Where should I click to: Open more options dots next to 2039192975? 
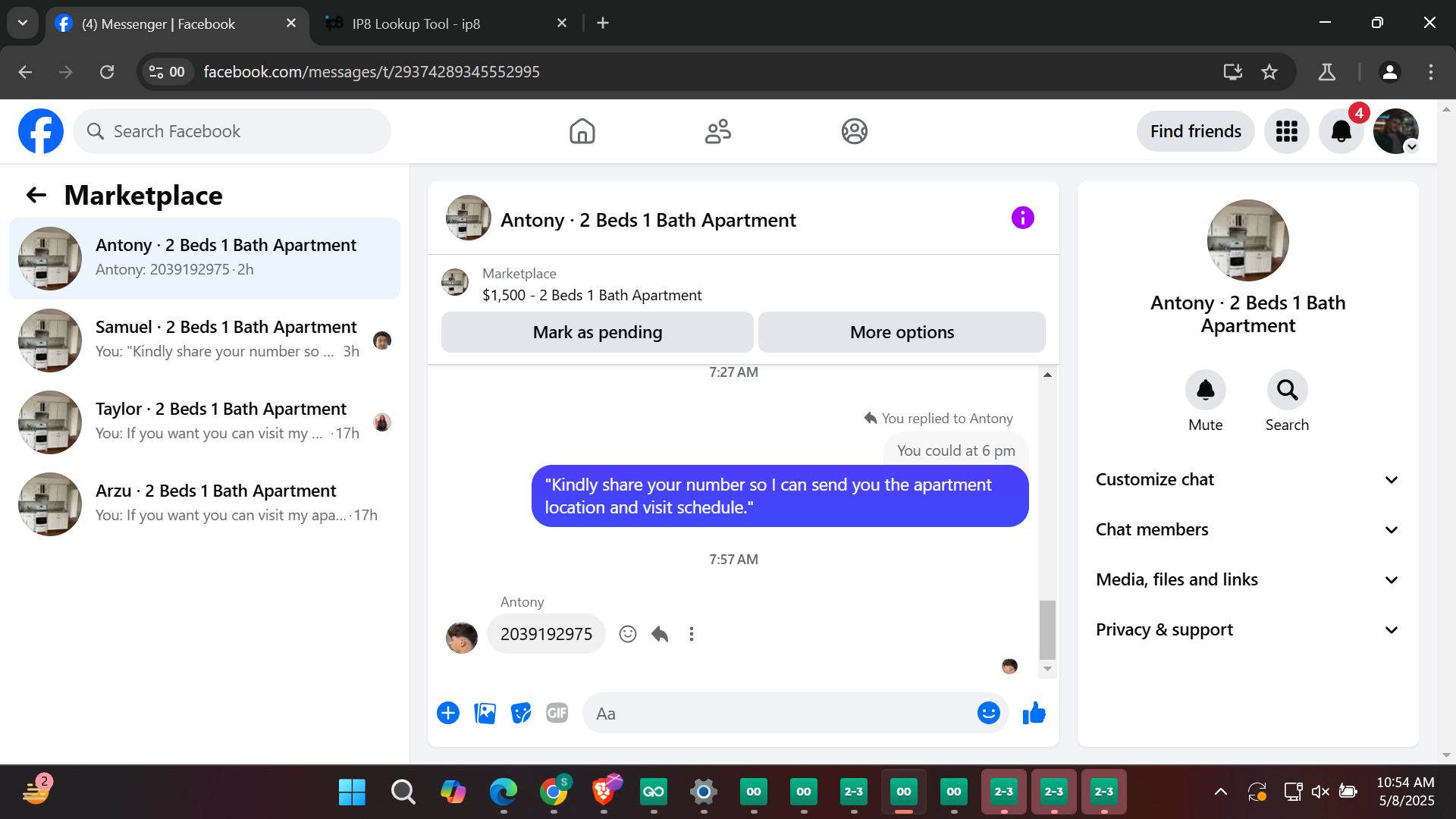pyautogui.click(x=691, y=634)
